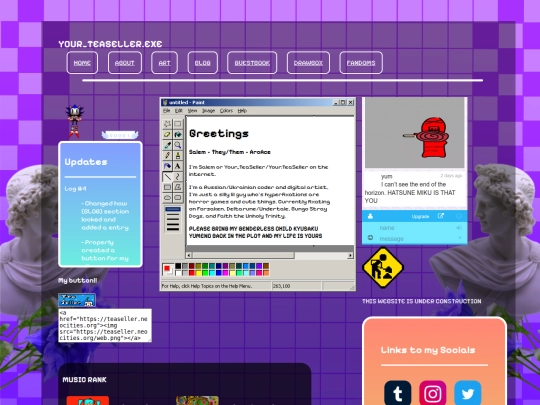Select the Rectangle shape tool in Paint
The image size is (540, 405).
click(x=167, y=187)
